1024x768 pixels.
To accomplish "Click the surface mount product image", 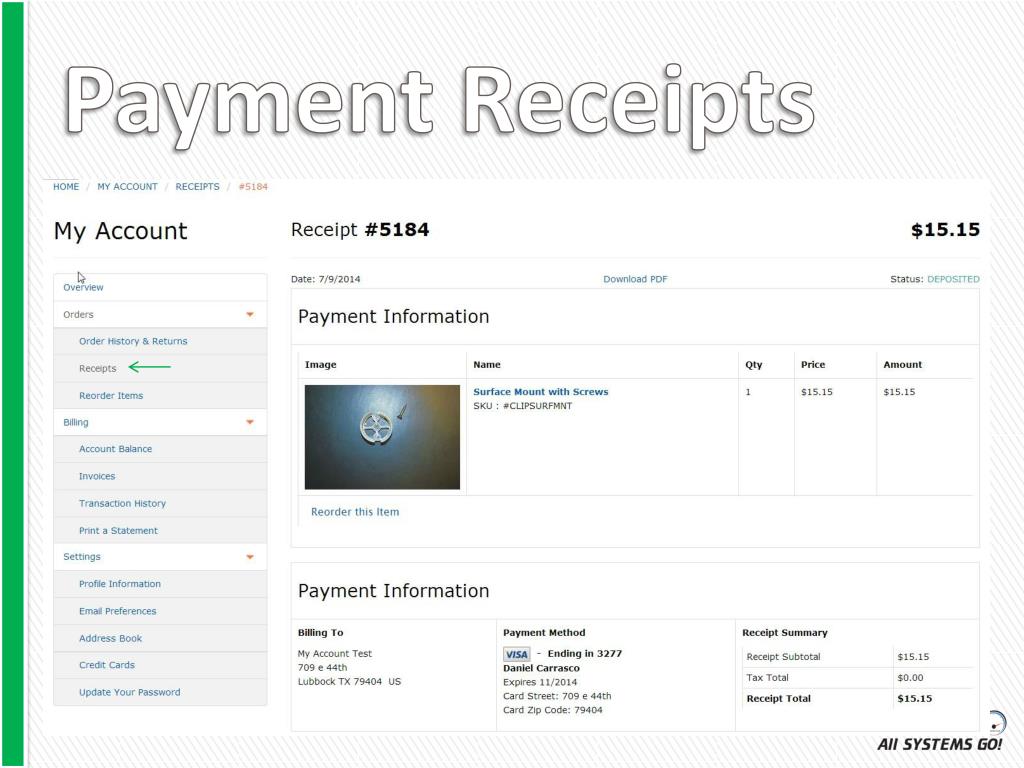I will coord(382,437).
